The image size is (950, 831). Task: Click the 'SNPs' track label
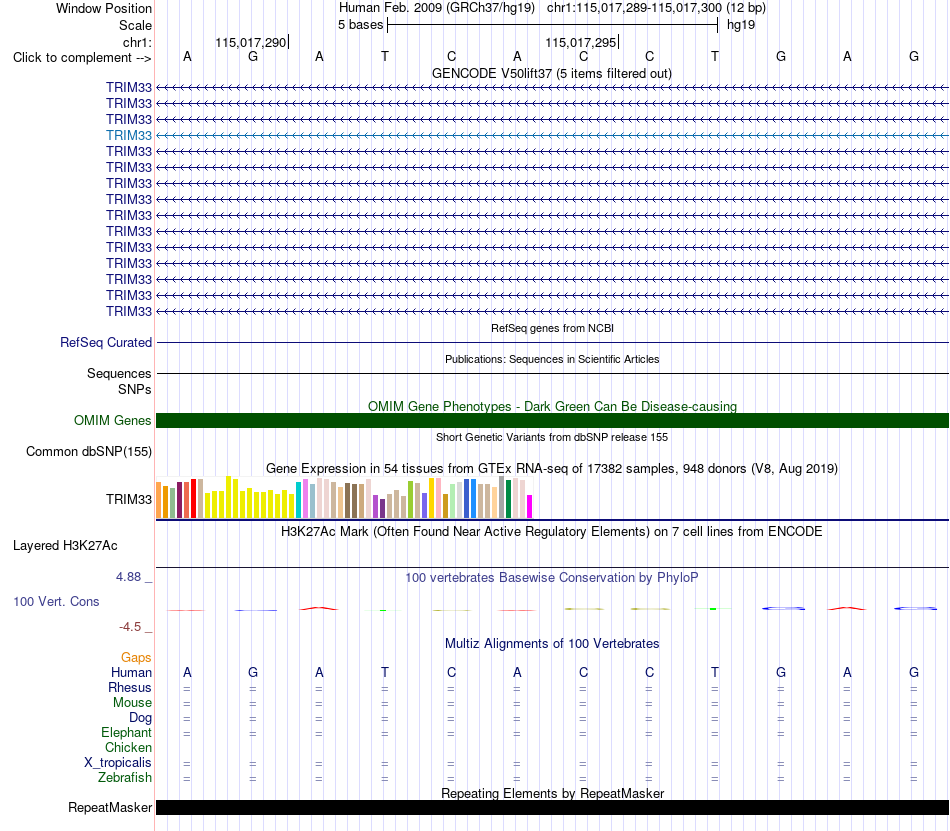(135, 389)
